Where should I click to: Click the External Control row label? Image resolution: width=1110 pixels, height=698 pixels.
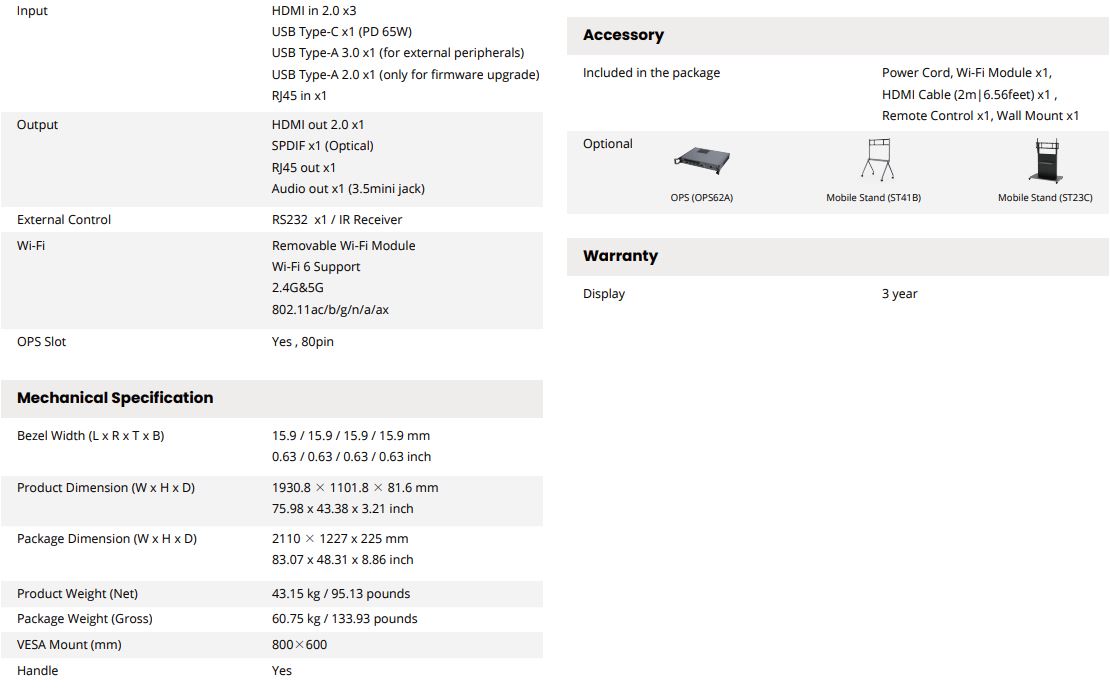click(64, 220)
